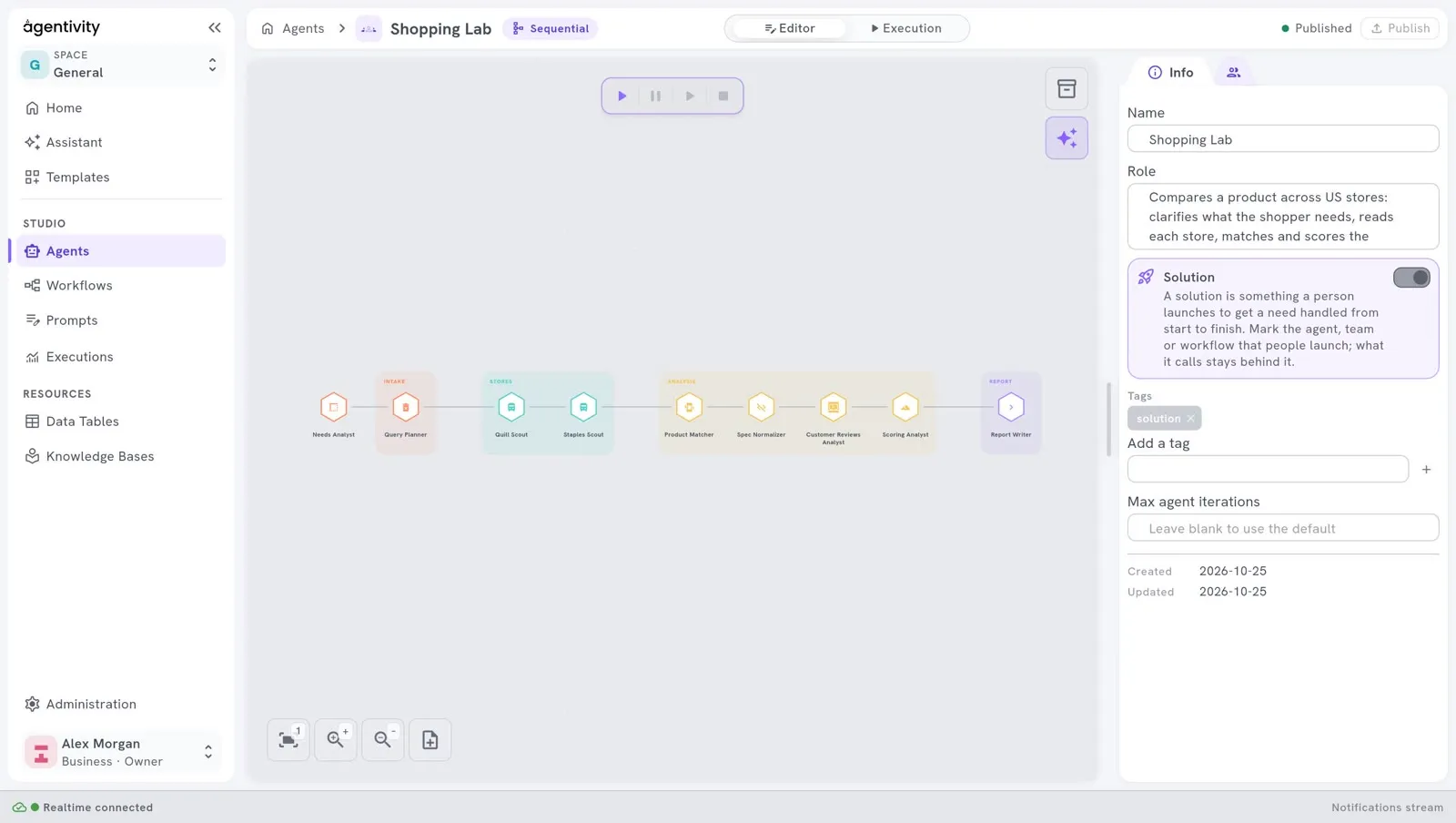Select the Staples Scout node
The height and width of the screenshot is (823, 1456).
[x=583, y=407]
